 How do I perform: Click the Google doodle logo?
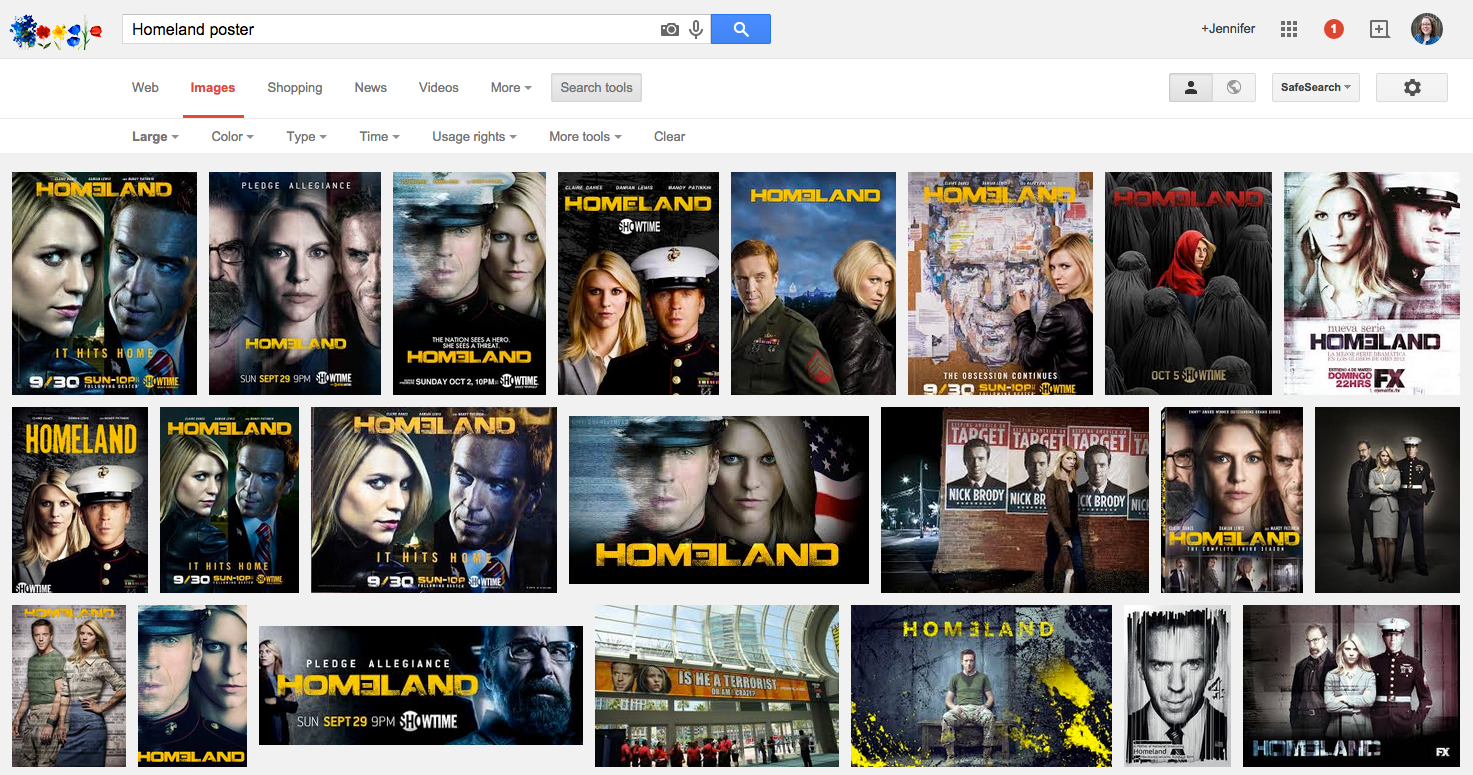click(56, 31)
